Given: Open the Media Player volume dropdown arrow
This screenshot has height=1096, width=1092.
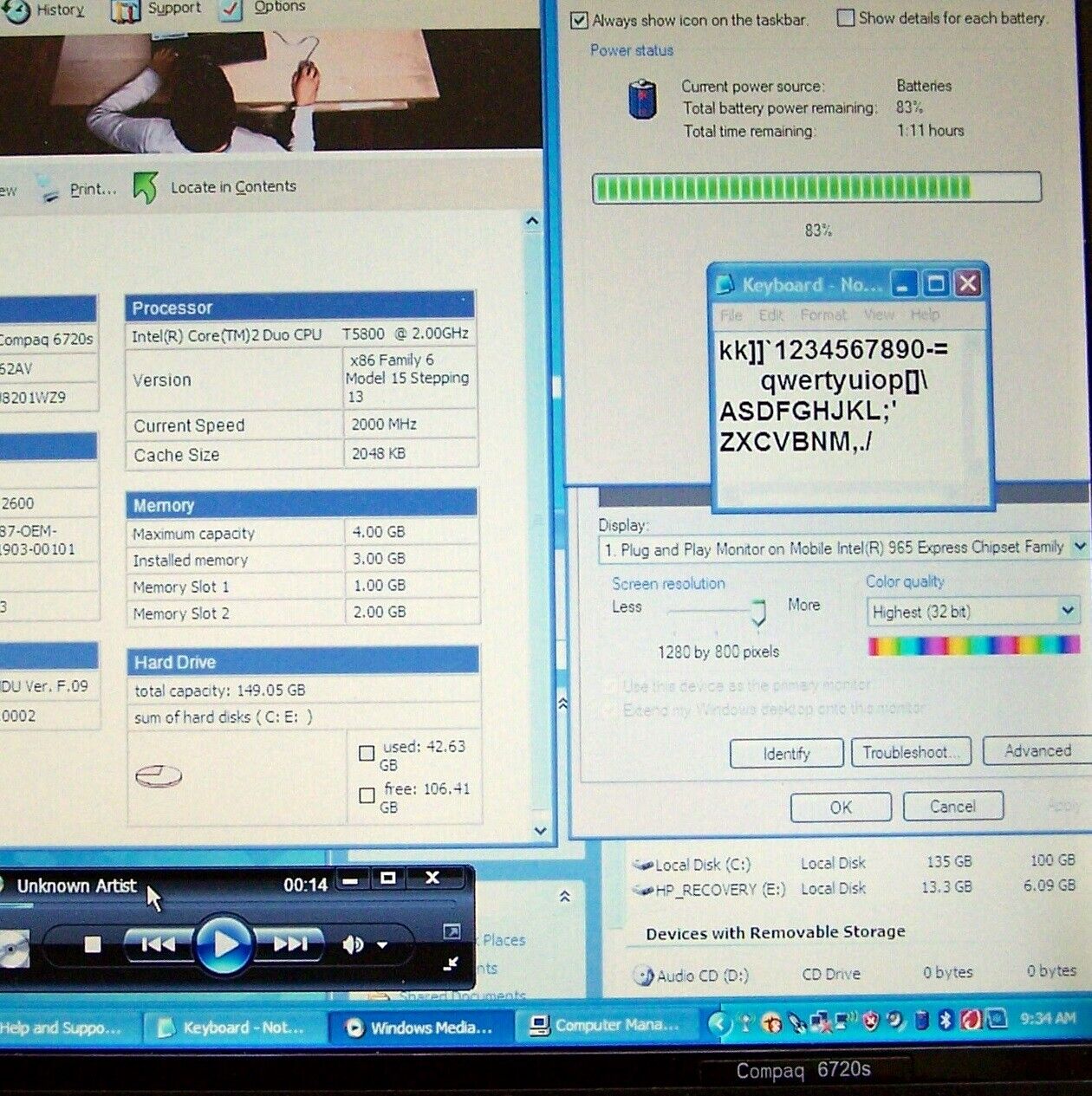Looking at the screenshot, I should (382, 945).
